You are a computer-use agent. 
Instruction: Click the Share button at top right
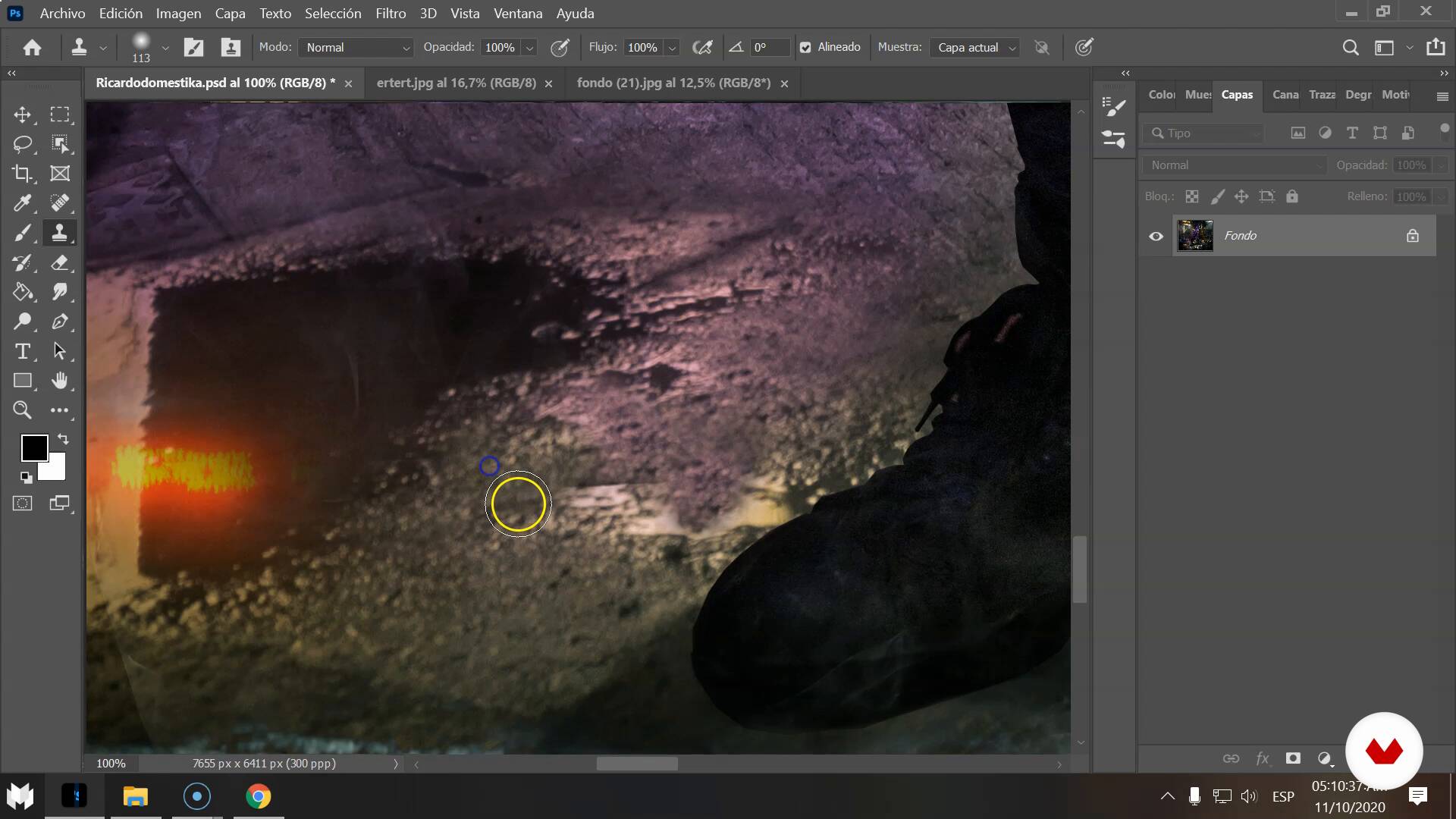click(1436, 47)
